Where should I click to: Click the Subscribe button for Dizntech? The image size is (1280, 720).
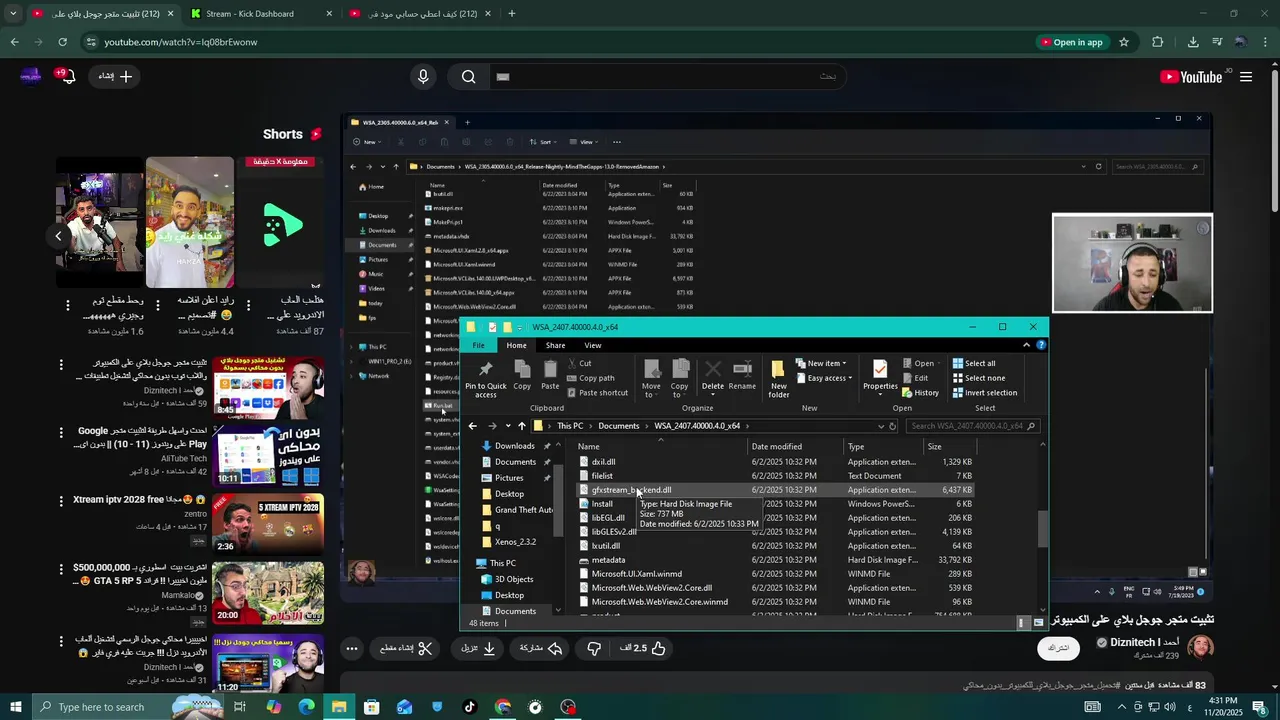click(1058, 648)
